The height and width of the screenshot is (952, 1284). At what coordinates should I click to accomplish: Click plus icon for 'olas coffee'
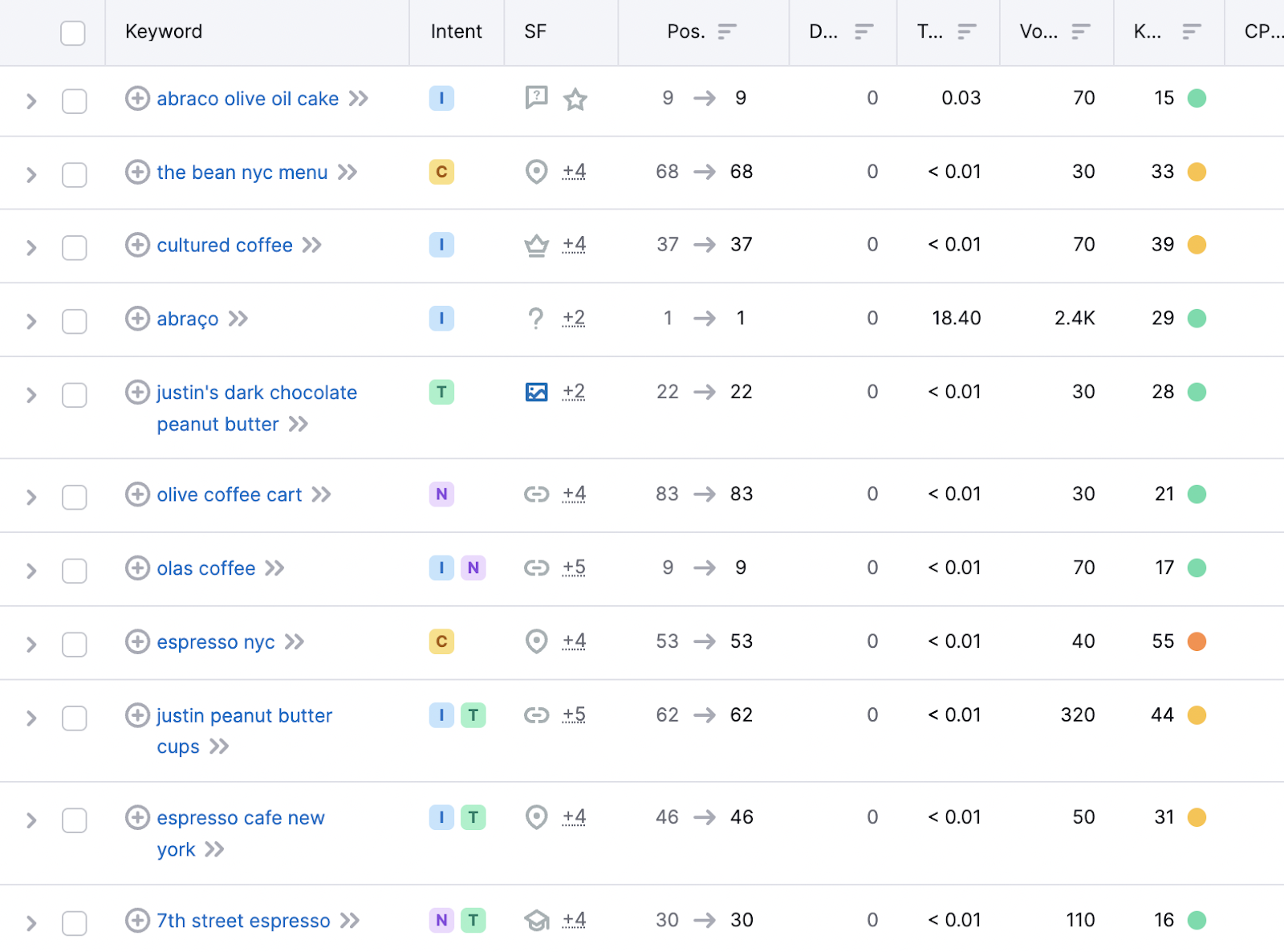click(x=137, y=568)
